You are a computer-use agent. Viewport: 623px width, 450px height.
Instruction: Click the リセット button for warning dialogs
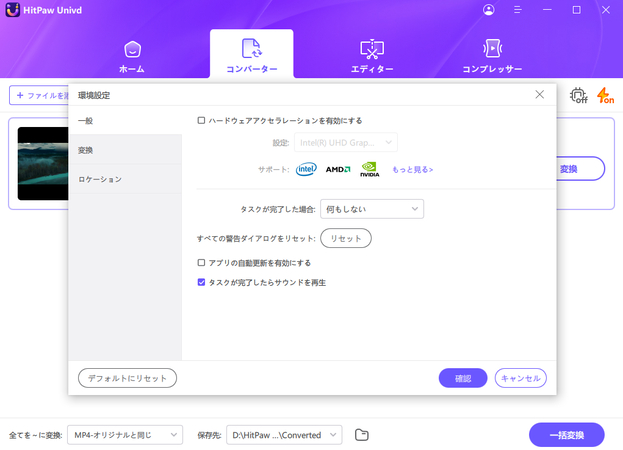click(x=346, y=238)
